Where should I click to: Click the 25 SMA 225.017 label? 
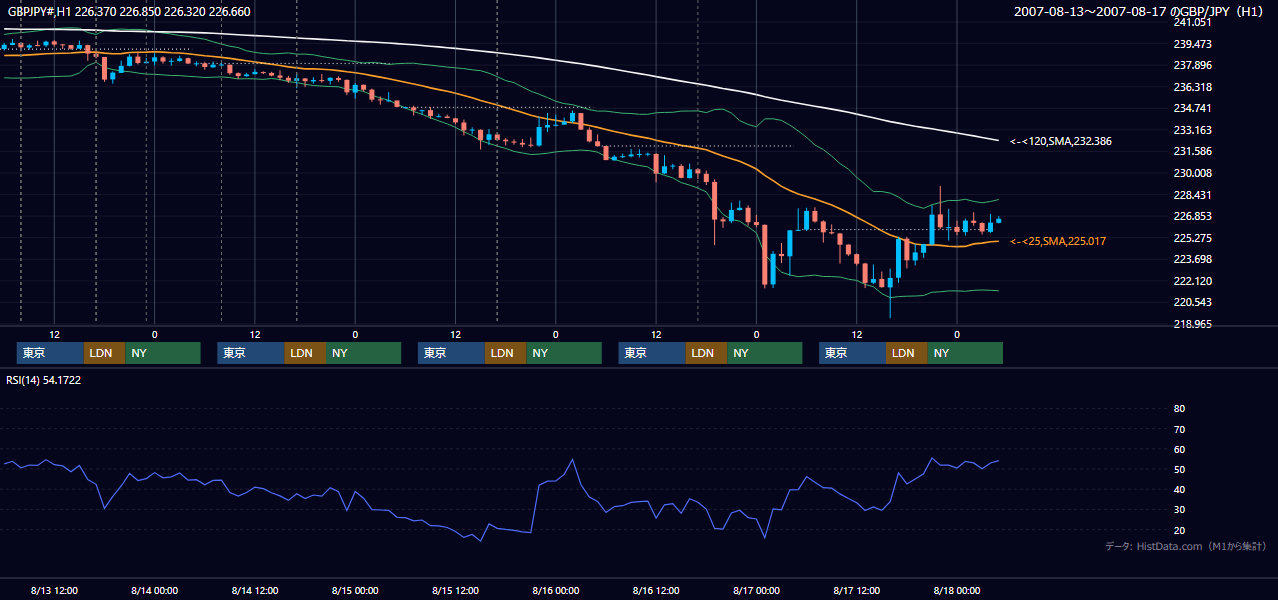click(x=1058, y=241)
